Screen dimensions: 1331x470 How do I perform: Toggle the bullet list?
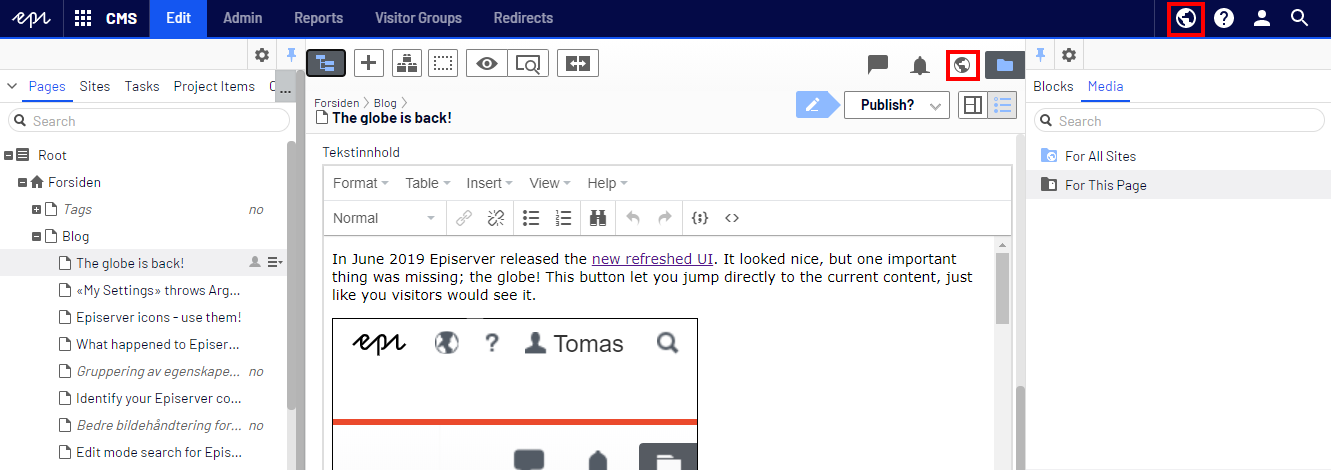tap(531, 218)
